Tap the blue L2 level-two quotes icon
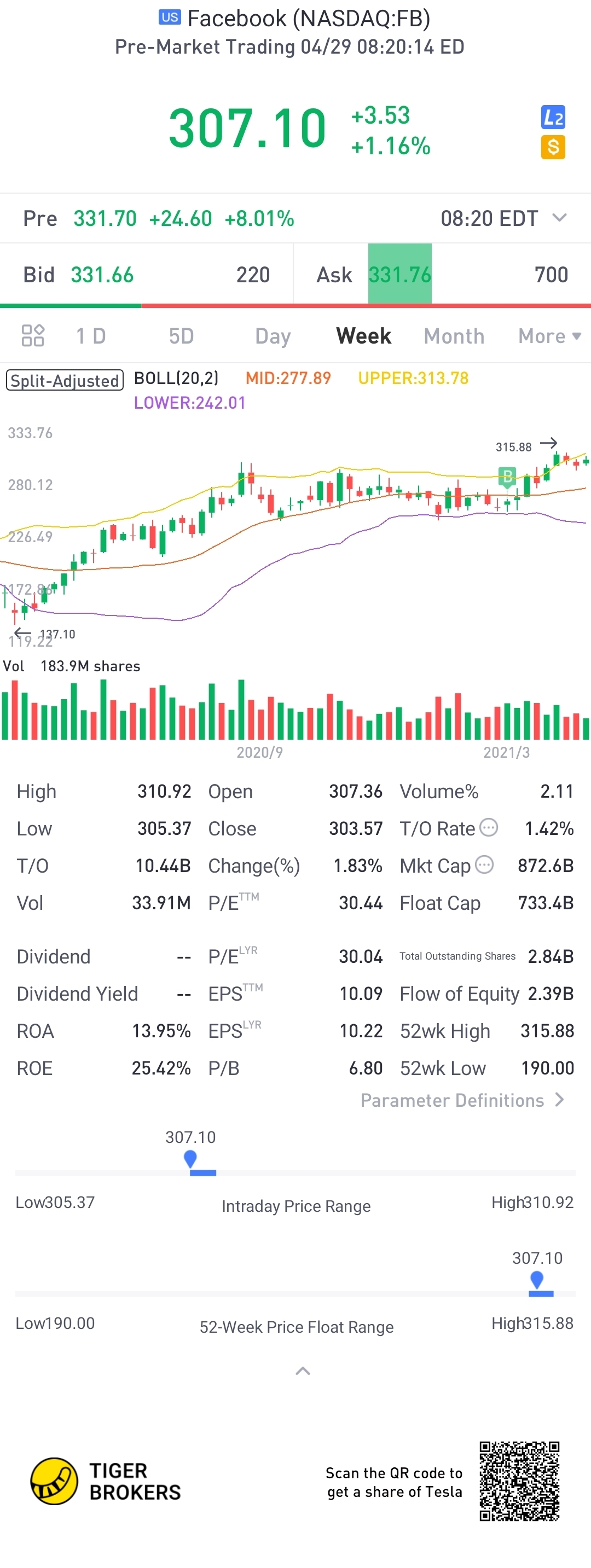This screenshot has width=591, height=1568. click(553, 117)
